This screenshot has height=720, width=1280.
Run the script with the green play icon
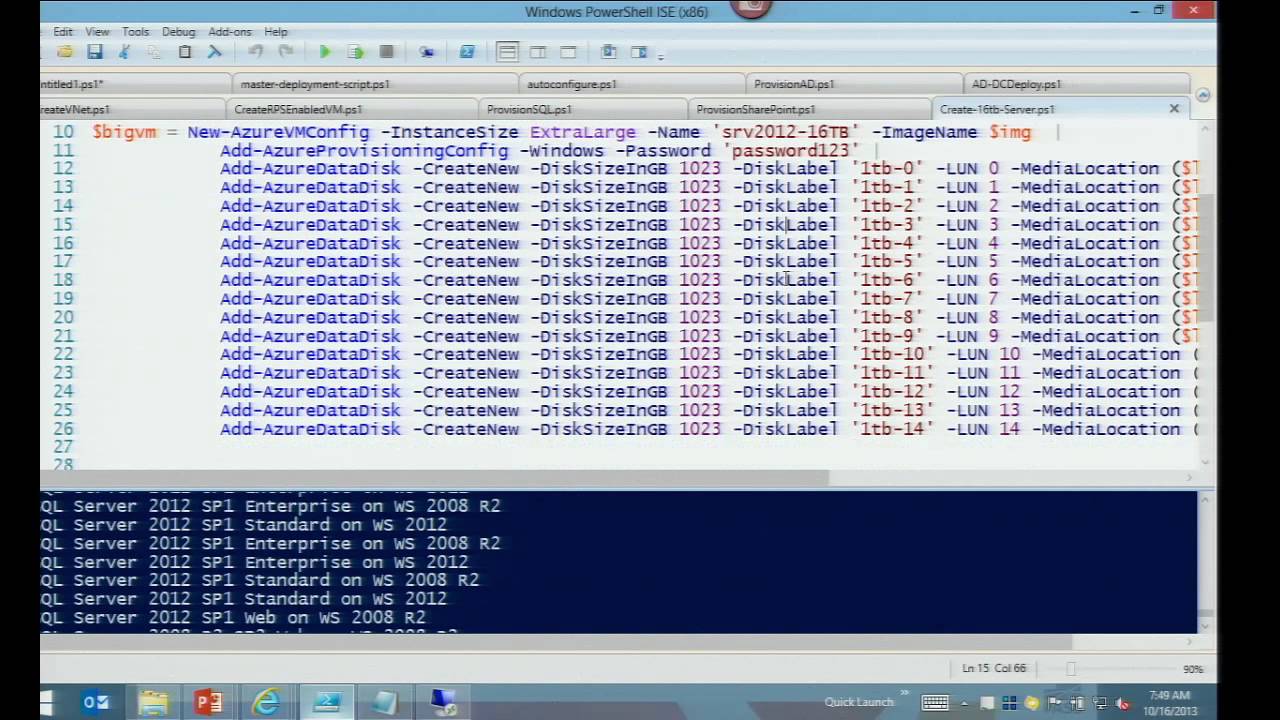pyautogui.click(x=325, y=52)
